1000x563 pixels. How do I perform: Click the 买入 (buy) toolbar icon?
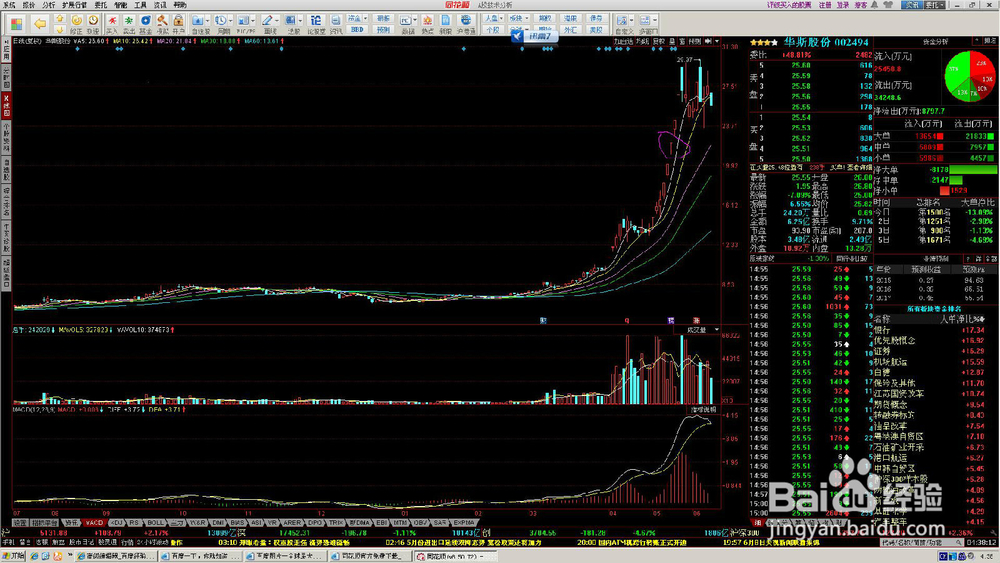pos(112,24)
